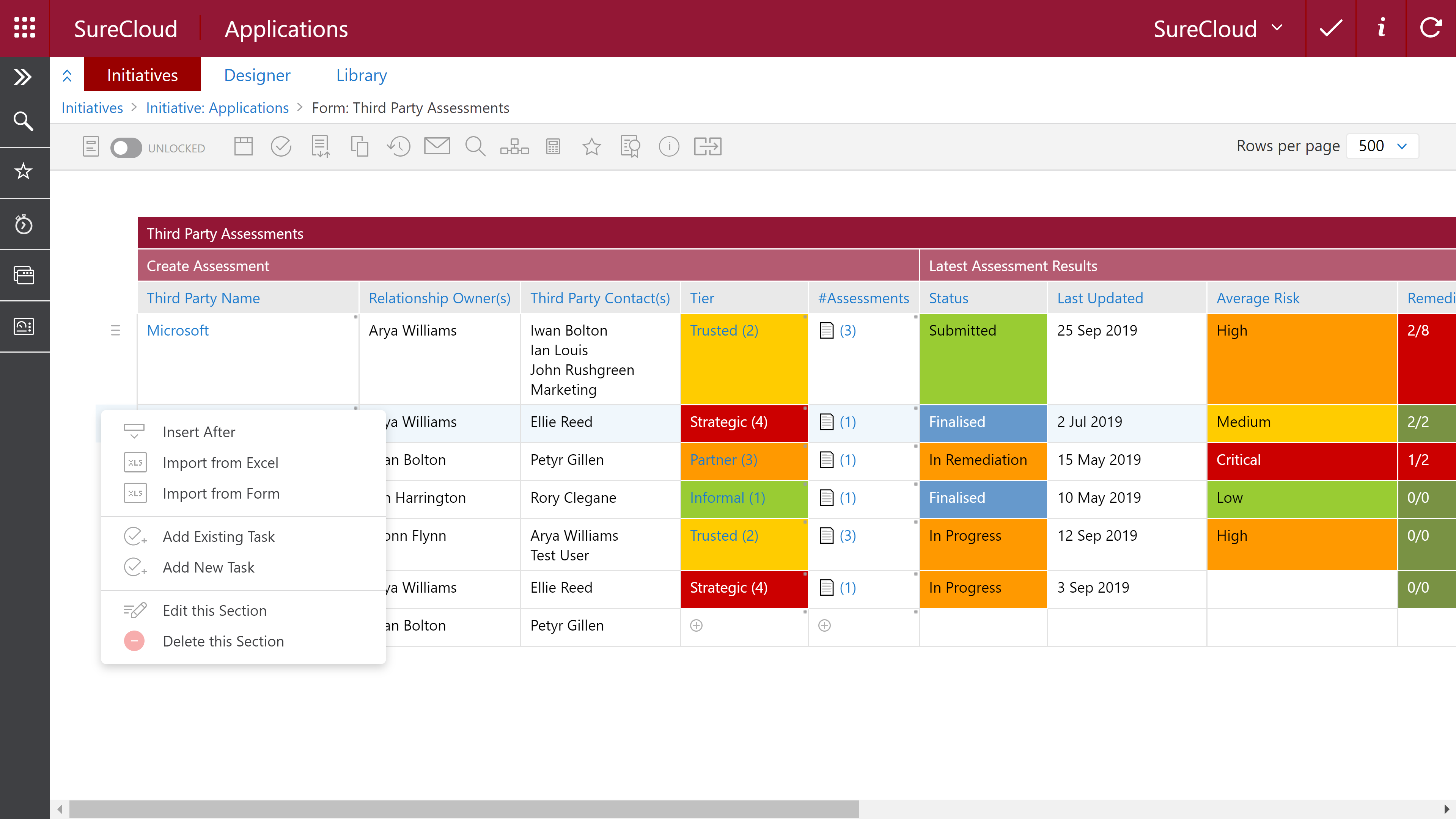This screenshot has width=1456, height=819.
Task: Add assessment with plus icon in last row
Action: click(825, 625)
